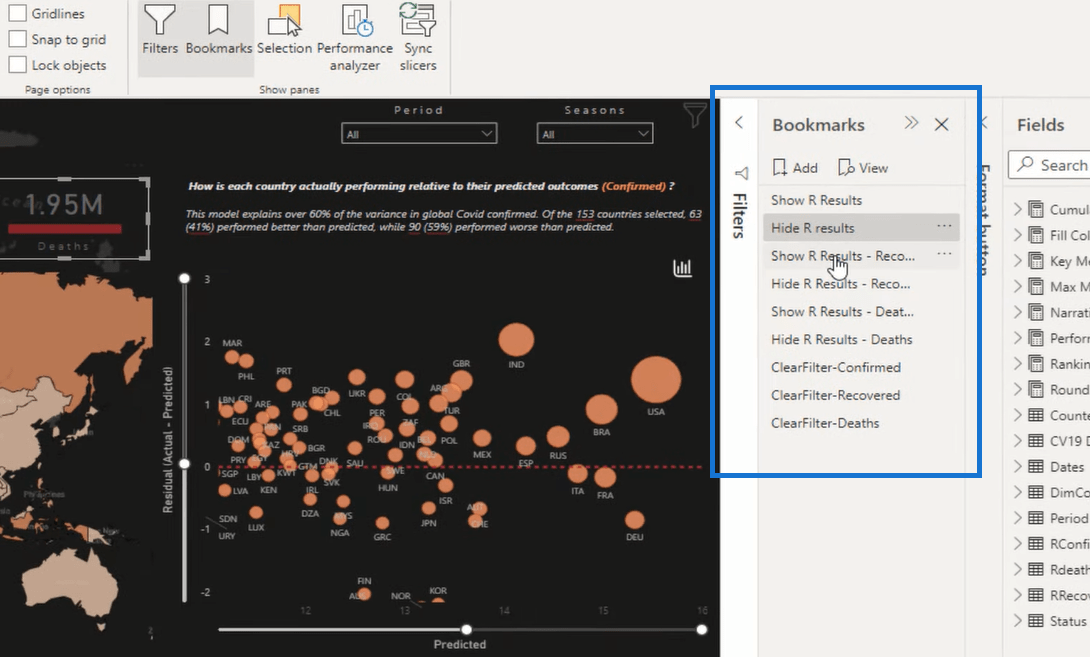Expand the Rdeath... table in Fields
Viewport: 1090px width, 657px height.
click(x=1018, y=569)
